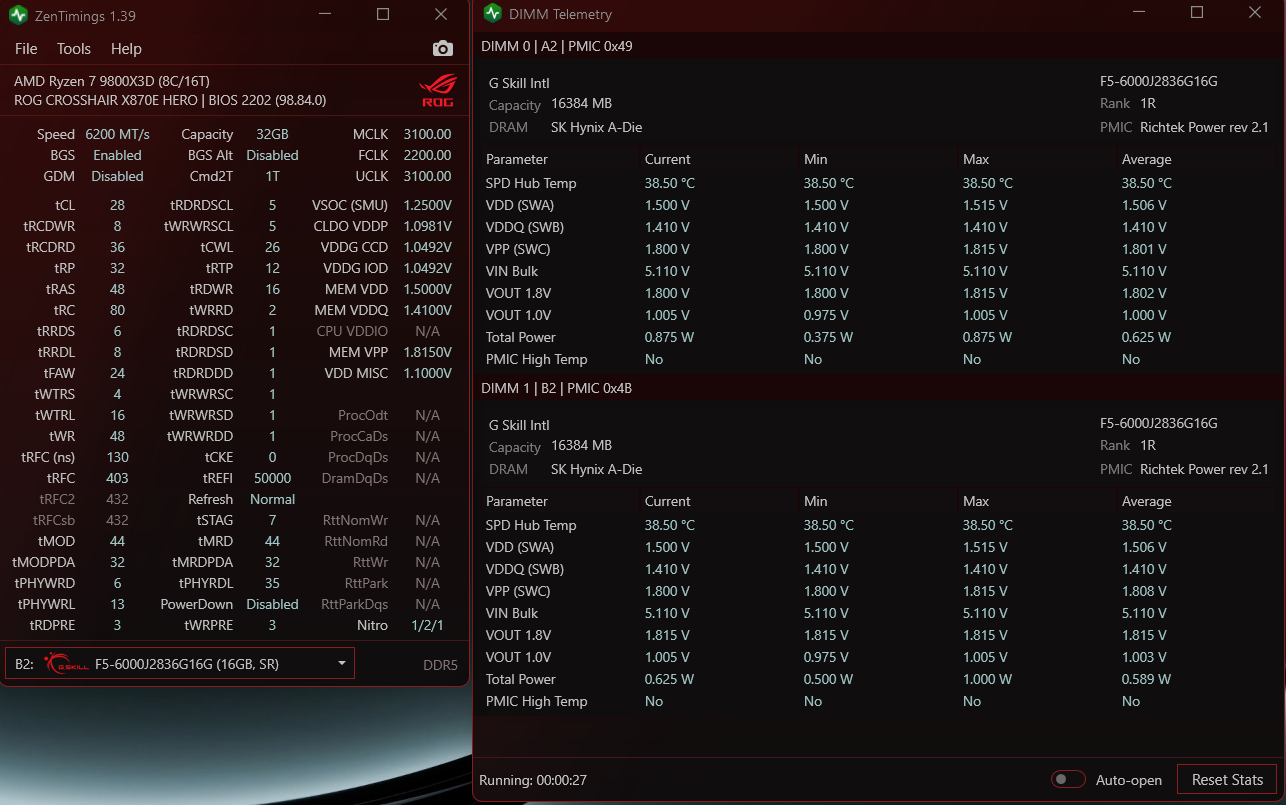Click the MEM VPP value '1.8150V'
Viewport: 1286px width, 805px height.
[x=427, y=352]
